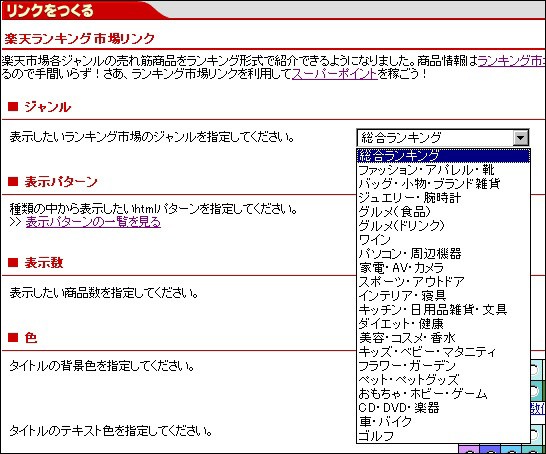Viewport: 546px width, 454px height.
Task: Click the ジャンル section heading
Action: click(47, 107)
